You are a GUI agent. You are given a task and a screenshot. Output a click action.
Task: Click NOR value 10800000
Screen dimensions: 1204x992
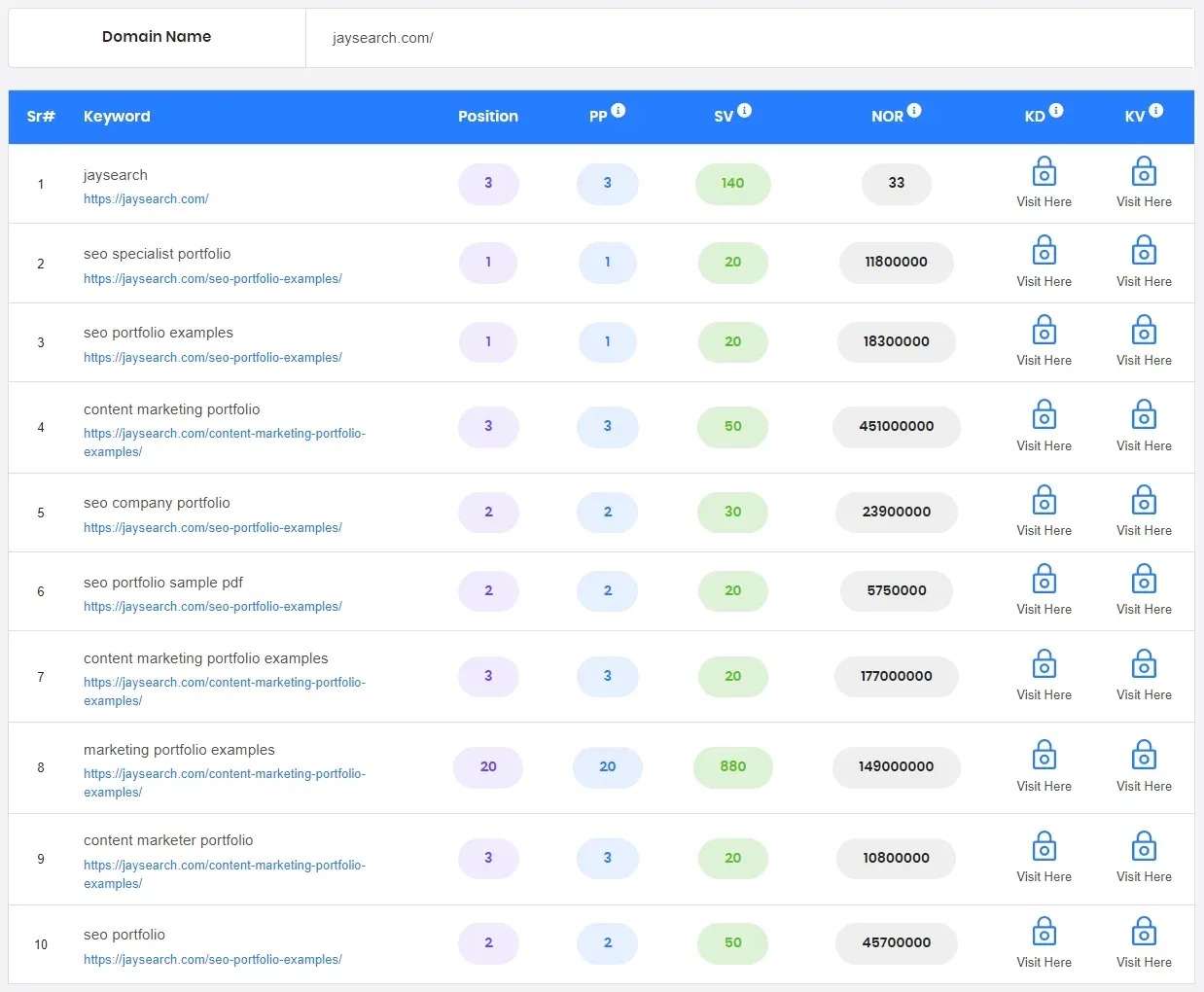[897, 858]
